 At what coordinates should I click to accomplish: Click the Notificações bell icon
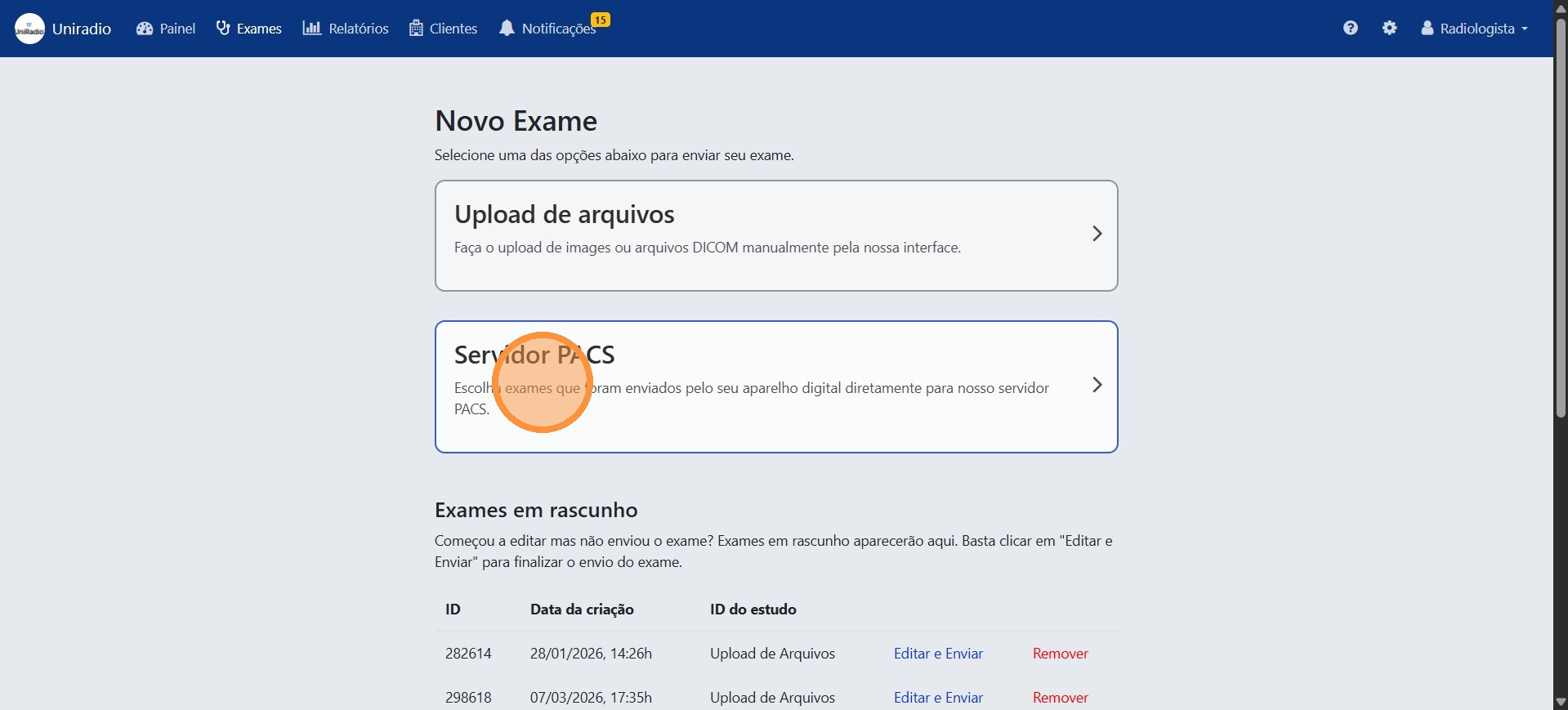pyautogui.click(x=507, y=29)
